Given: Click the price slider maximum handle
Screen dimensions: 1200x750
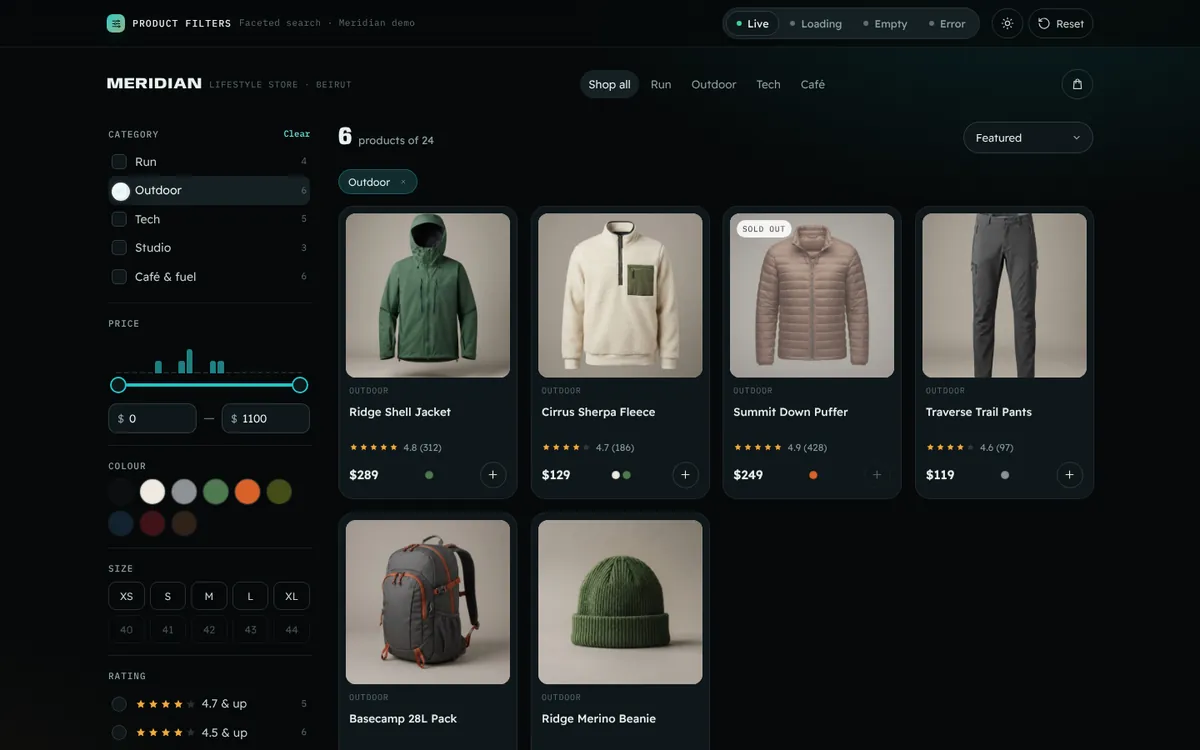Looking at the screenshot, I should [x=300, y=385].
